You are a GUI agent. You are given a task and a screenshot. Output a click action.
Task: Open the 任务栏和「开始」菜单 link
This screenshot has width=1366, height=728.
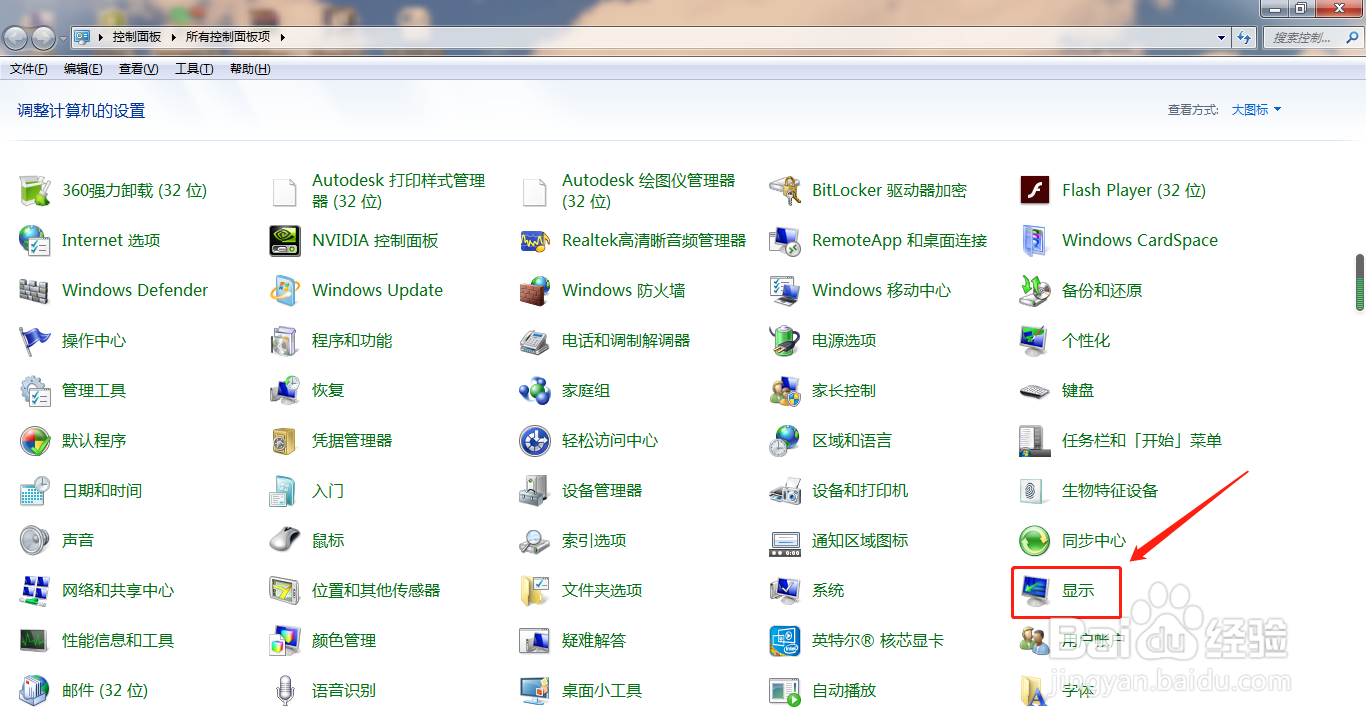[1142, 440]
